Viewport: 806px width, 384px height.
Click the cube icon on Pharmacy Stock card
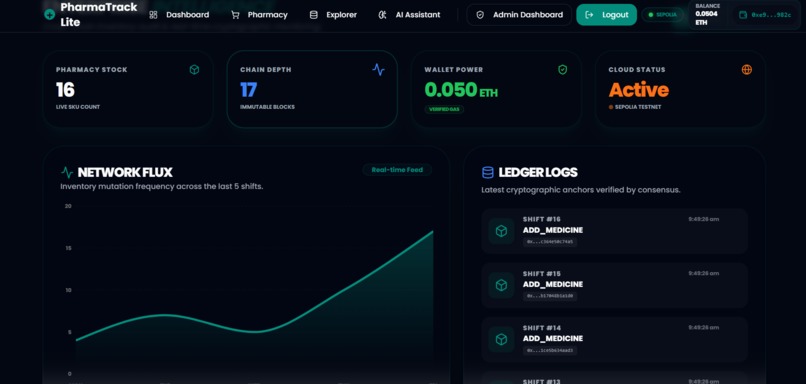[x=194, y=69]
